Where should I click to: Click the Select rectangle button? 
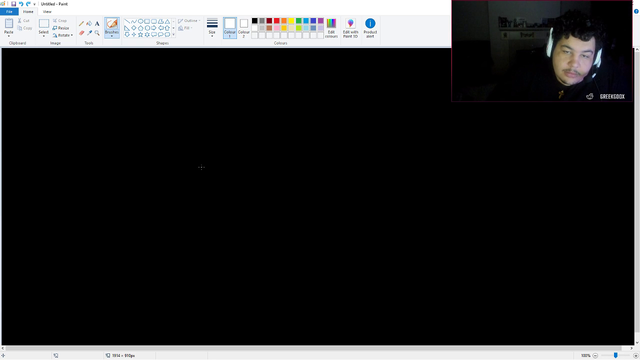point(44,25)
